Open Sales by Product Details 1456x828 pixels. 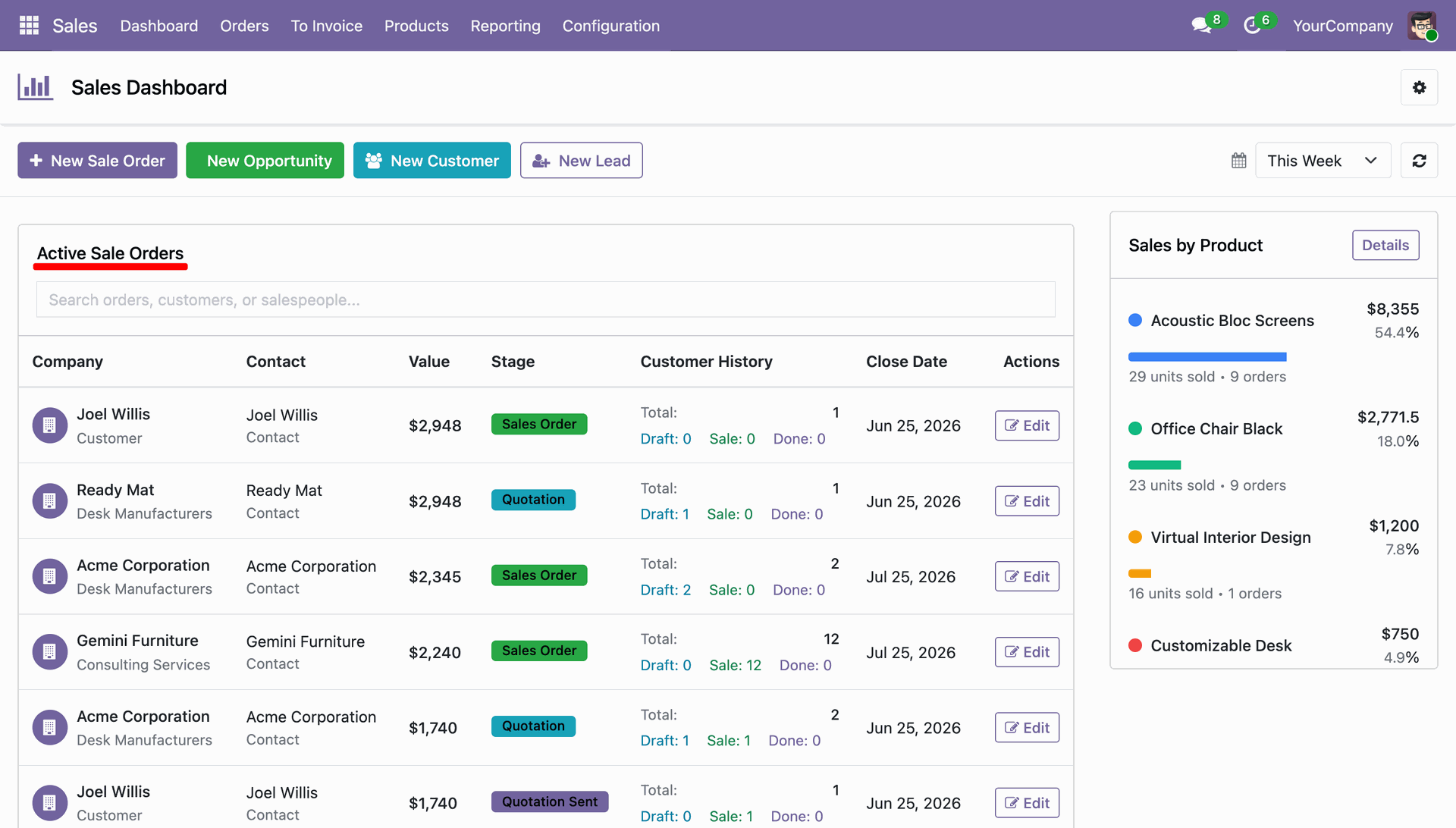(x=1385, y=245)
